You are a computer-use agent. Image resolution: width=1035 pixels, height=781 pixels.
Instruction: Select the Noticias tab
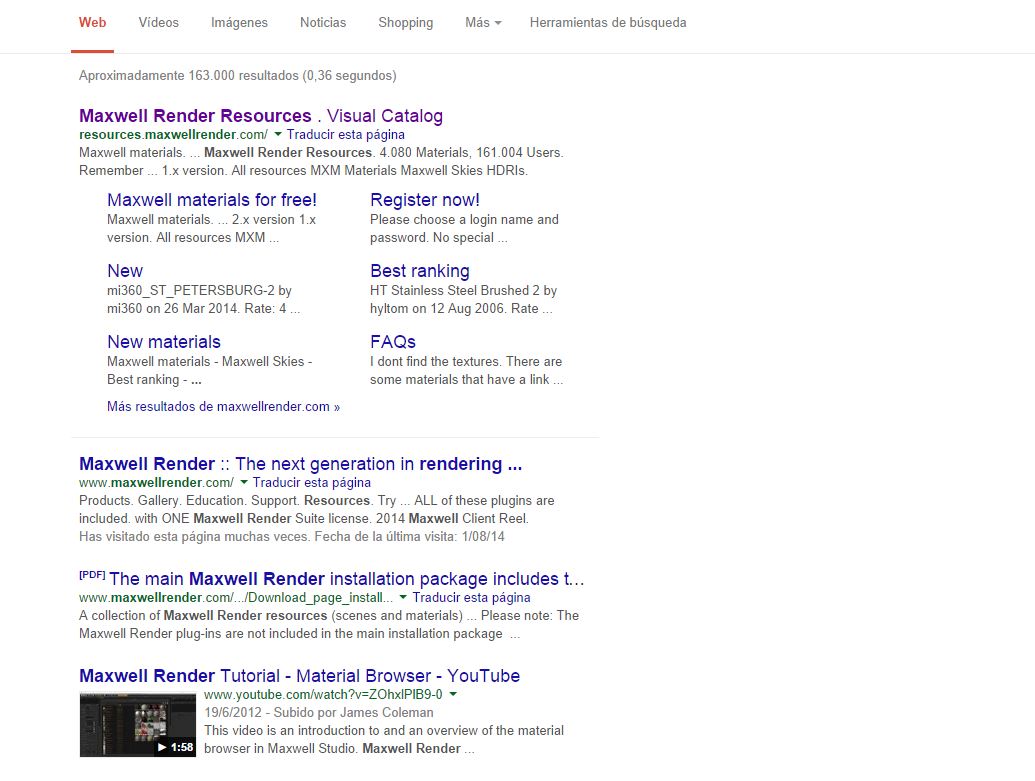(323, 22)
